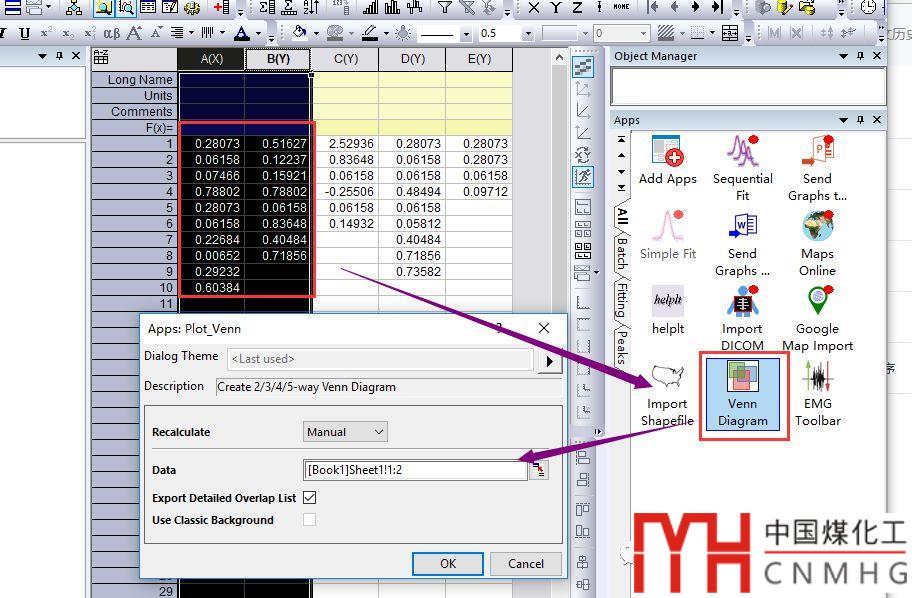
Task: Open the Add Apps icon
Action: coord(667,160)
